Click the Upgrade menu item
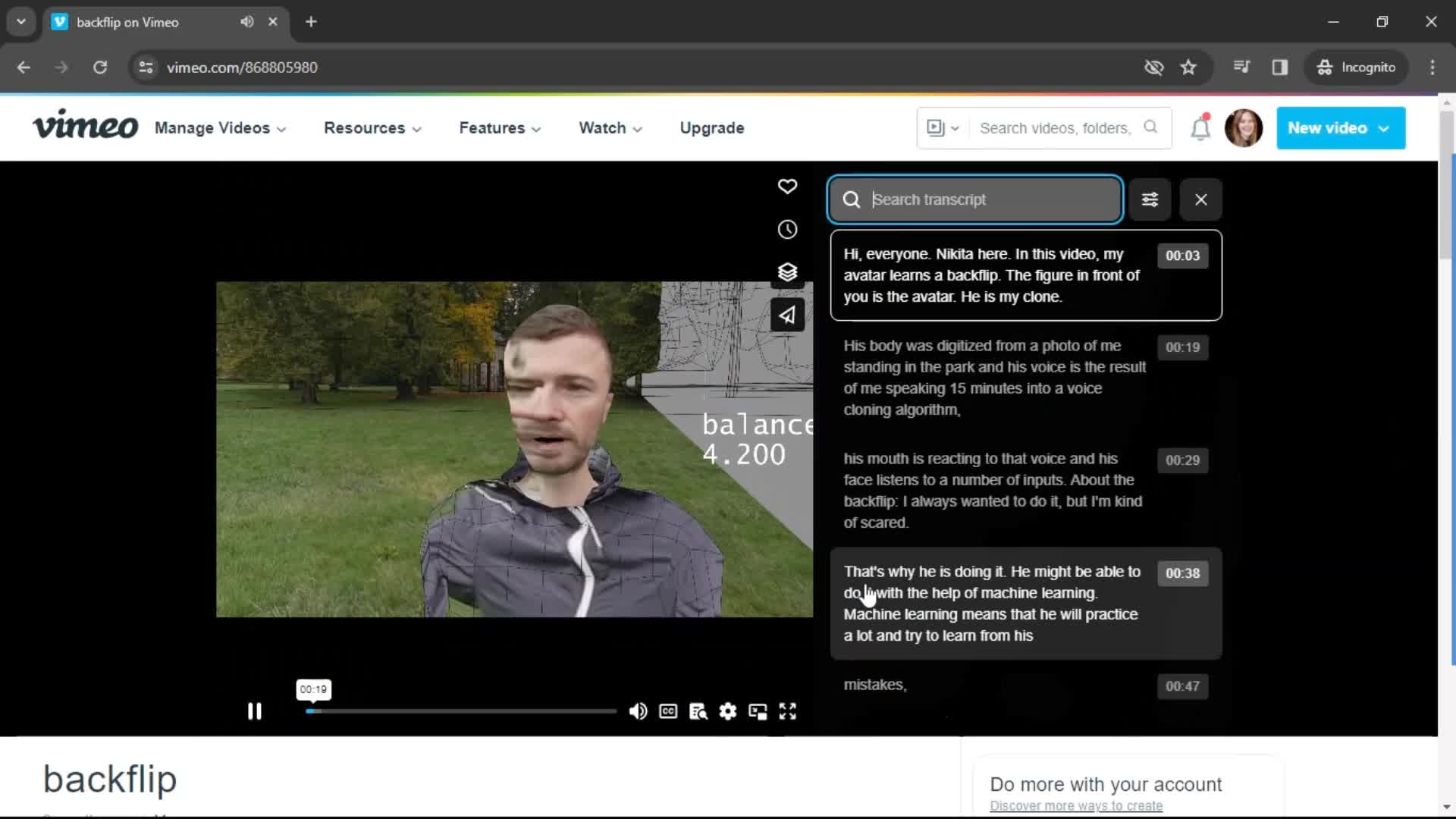 pos(712,128)
